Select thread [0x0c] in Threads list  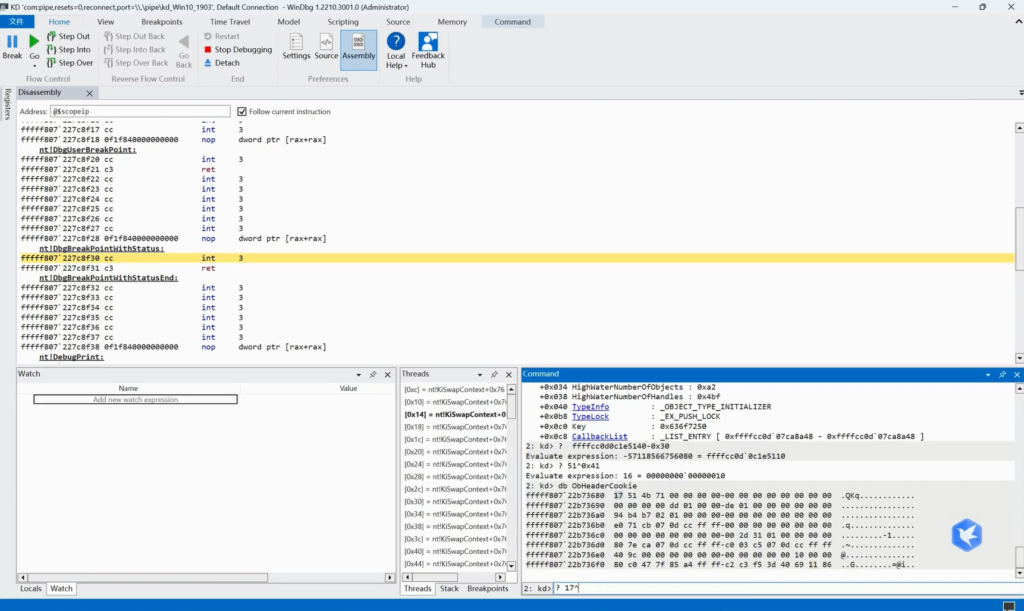pyautogui.click(x=455, y=390)
